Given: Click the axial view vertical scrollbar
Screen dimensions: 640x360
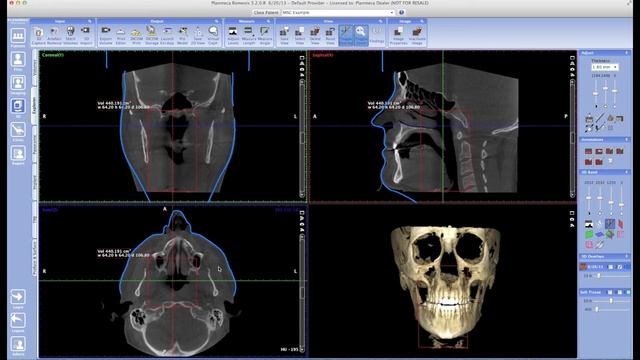Looking at the screenshot, I should coord(302,293).
